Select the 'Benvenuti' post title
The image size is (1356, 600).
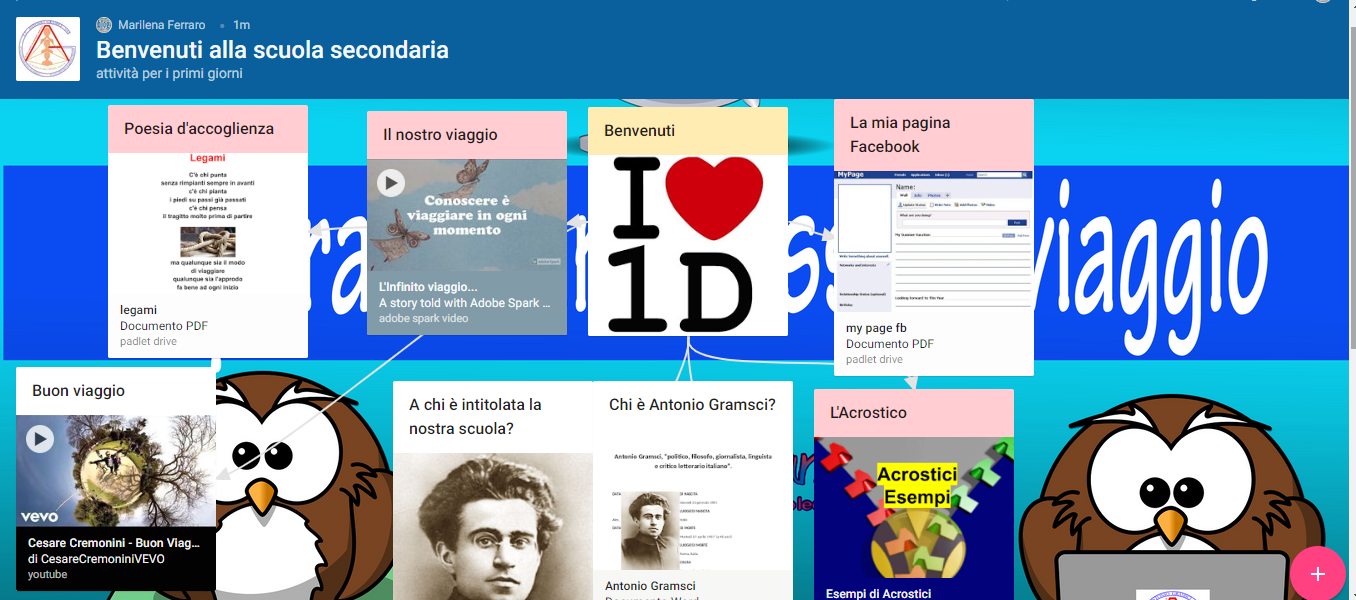[640, 130]
